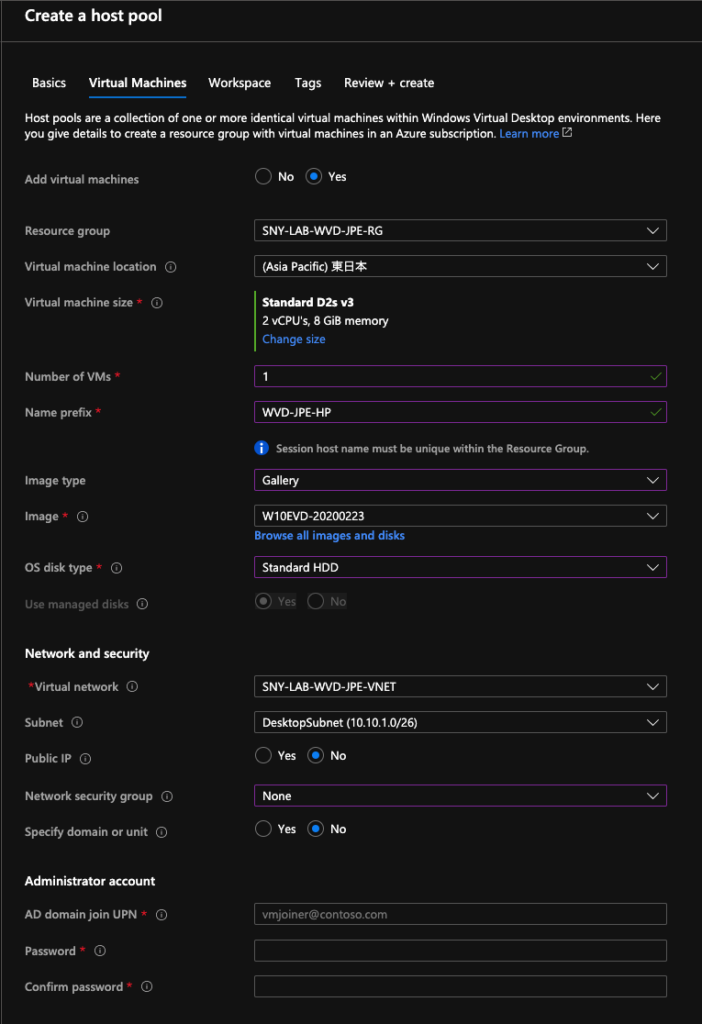The height and width of the screenshot is (1024, 702).
Task: Click info icon next to Virtual machine location
Action: tap(170, 267)
